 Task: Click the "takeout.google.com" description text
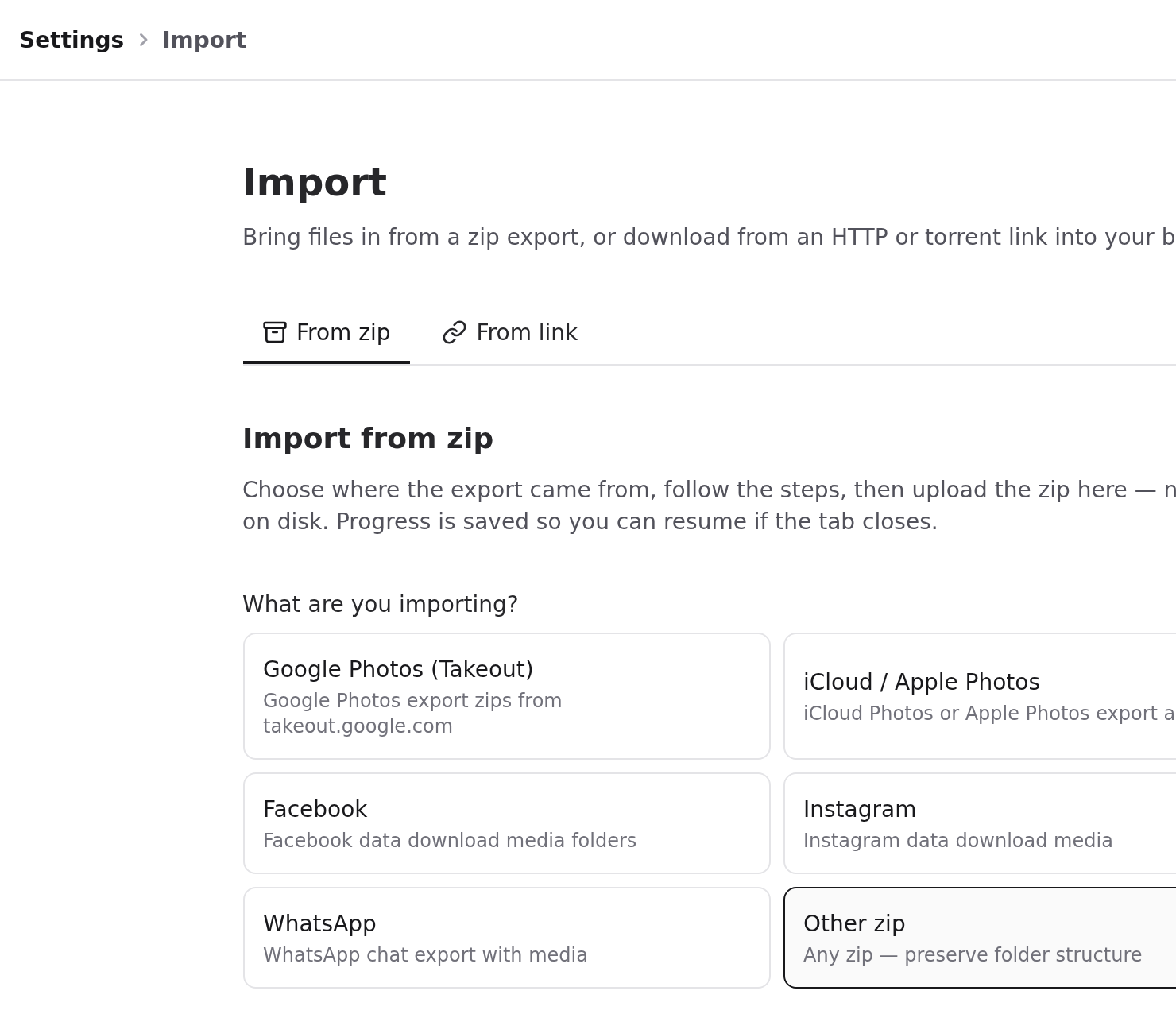(x=358, y=726)
